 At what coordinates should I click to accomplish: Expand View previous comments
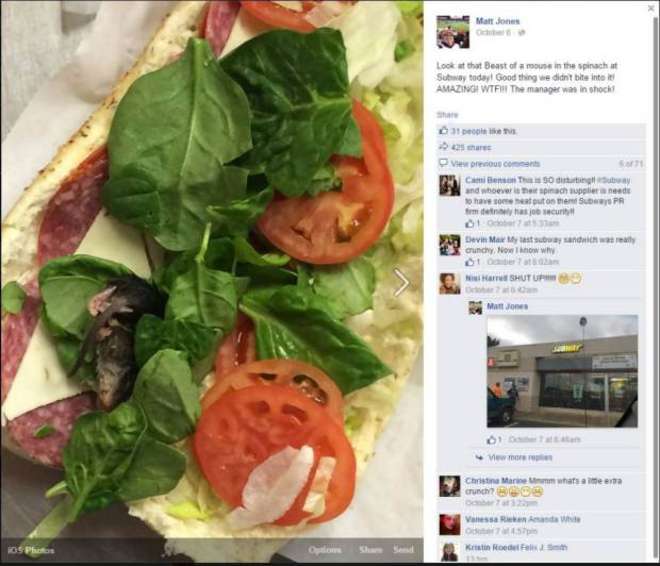pos(495,164)
